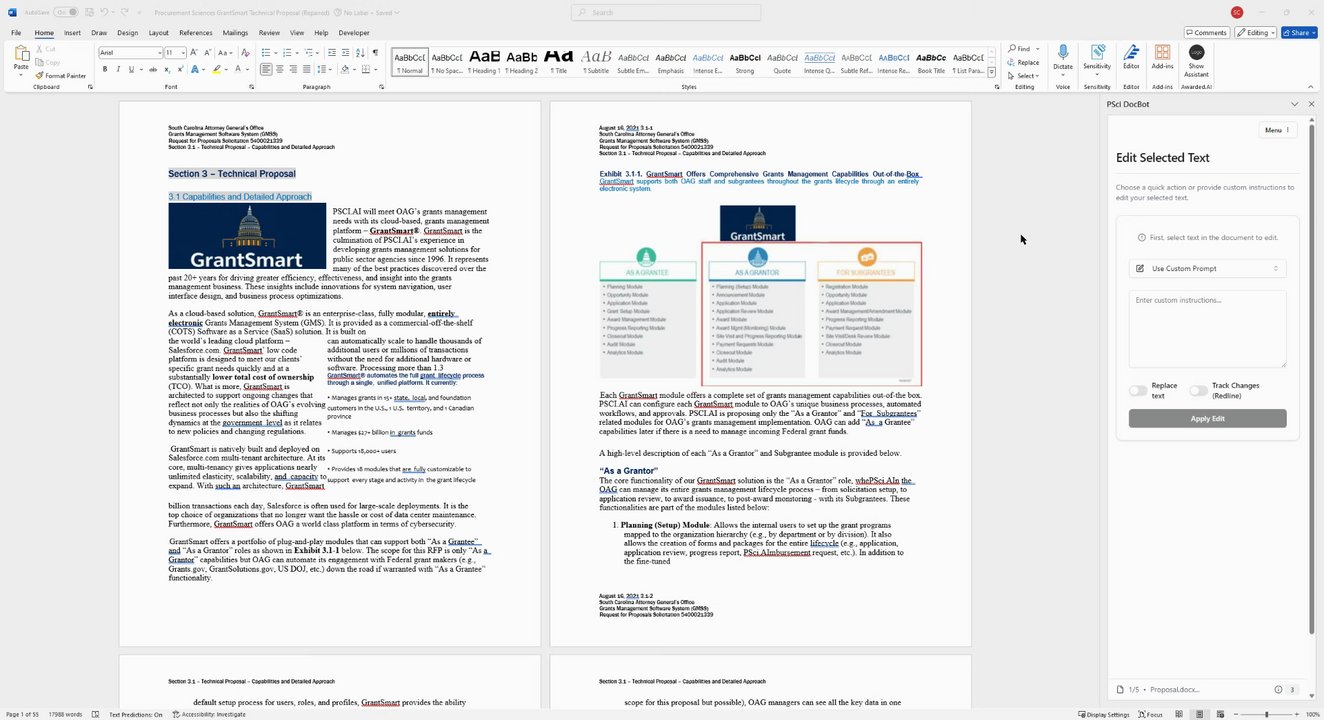Click the Share button
Viewport: 1324px width, 720px height.
1299,32
